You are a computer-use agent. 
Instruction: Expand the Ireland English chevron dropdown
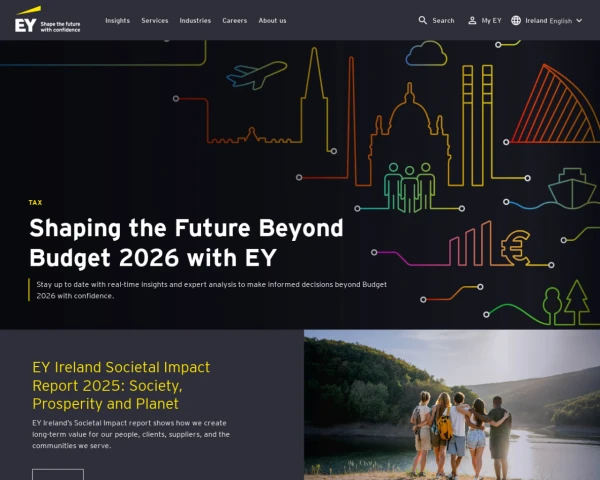click(x=579, y=20)
